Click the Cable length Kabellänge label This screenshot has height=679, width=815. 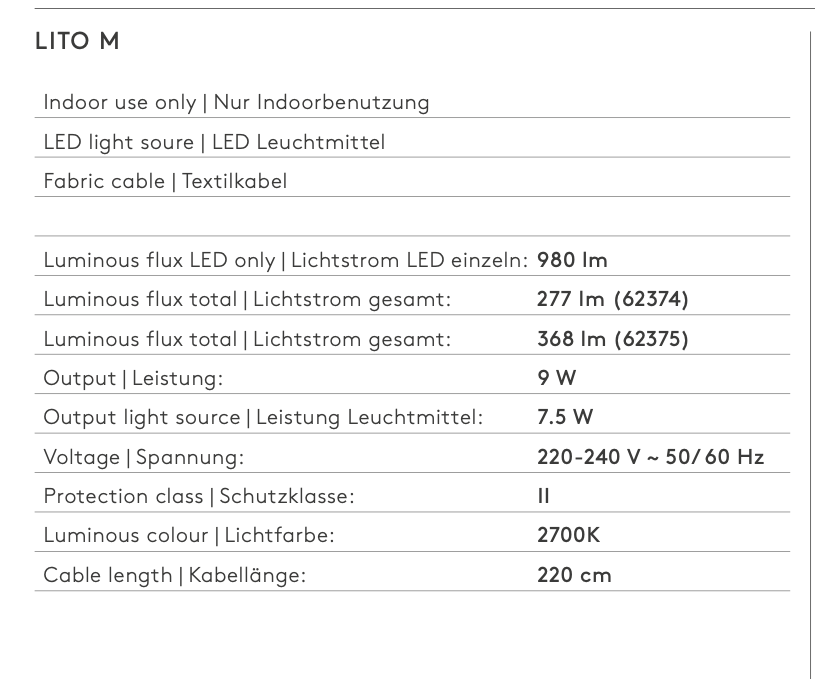(x=175, y=576)
